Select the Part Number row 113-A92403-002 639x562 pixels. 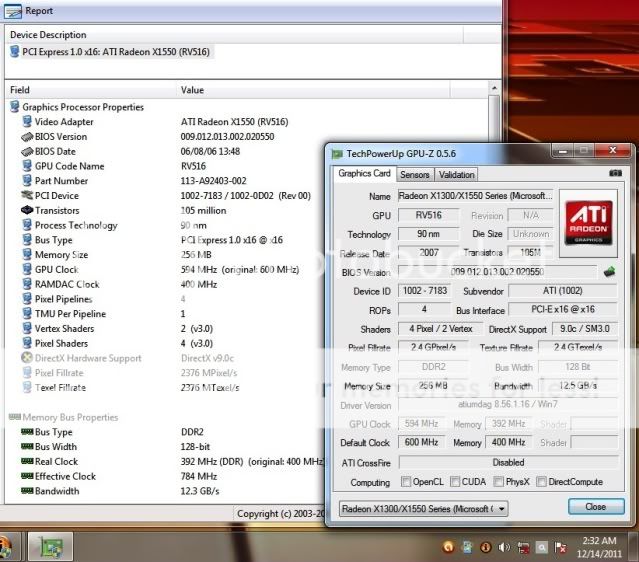point(134,181)
